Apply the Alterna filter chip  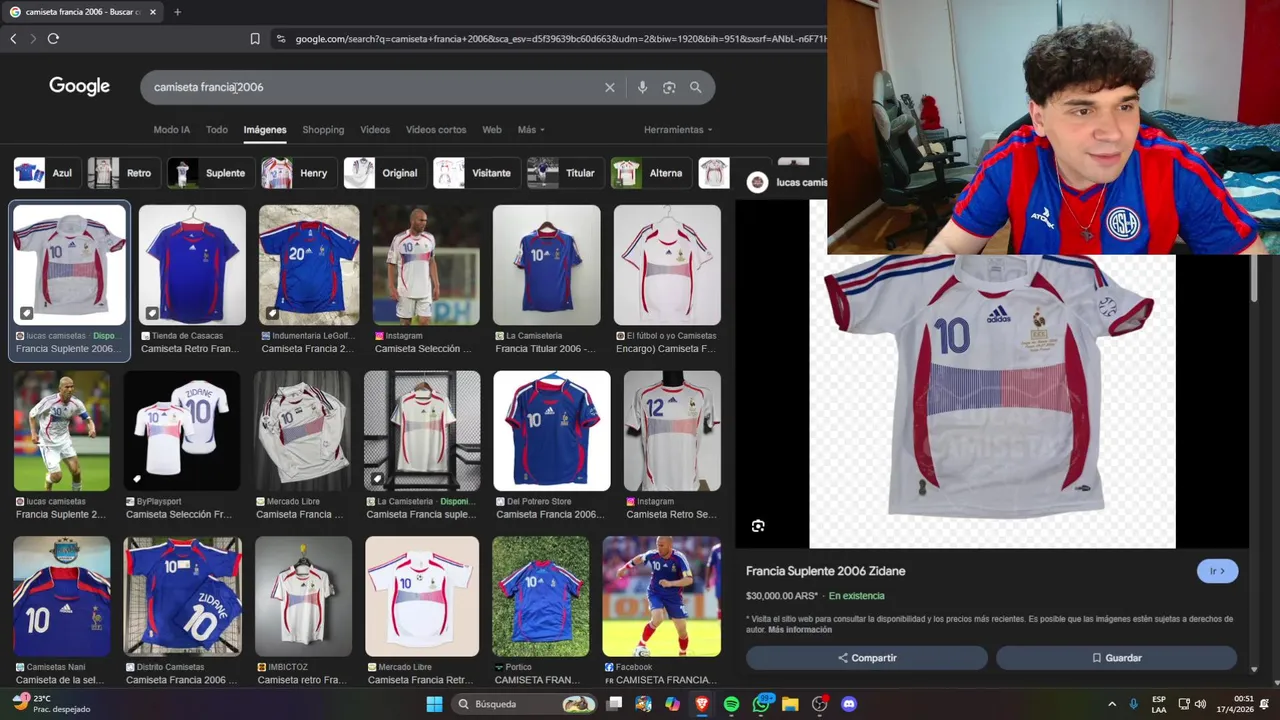click(x=650, y=173)
